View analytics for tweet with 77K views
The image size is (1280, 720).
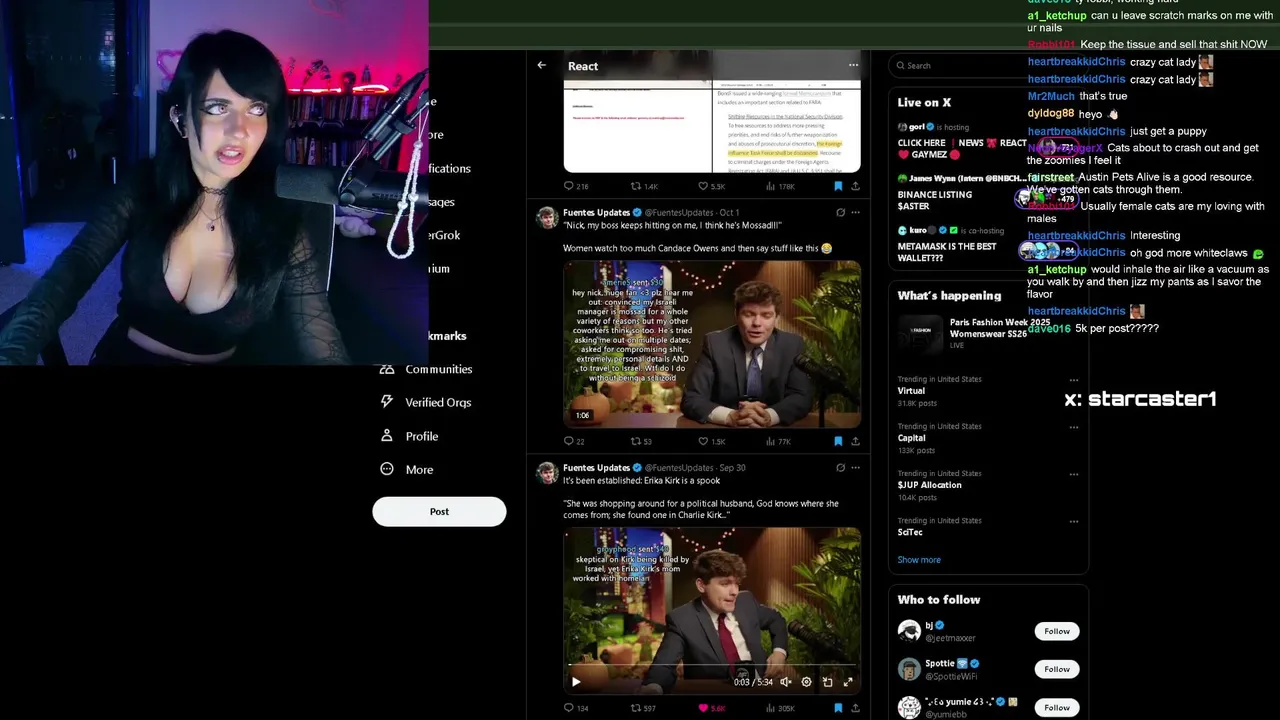point(778,441)
